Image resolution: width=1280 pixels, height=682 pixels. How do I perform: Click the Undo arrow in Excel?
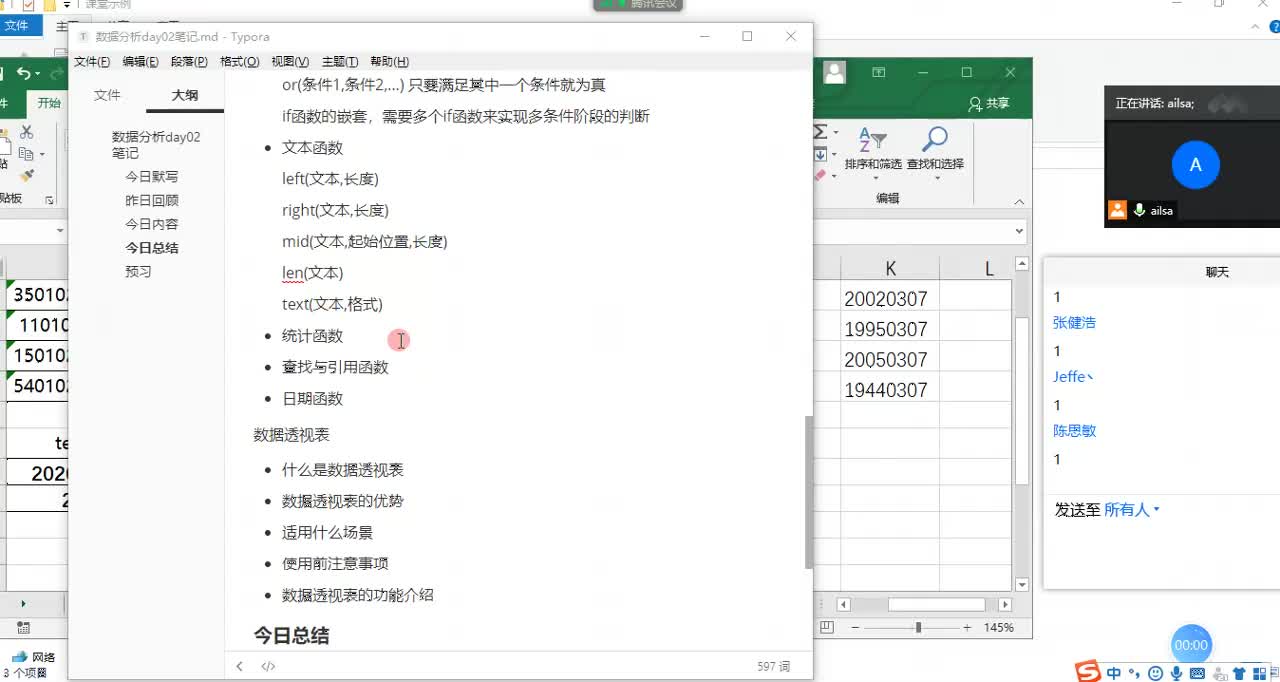23,73
